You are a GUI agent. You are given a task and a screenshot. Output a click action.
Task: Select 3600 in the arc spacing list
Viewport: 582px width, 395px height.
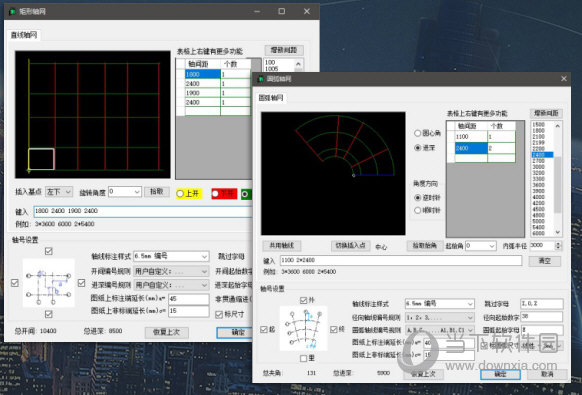tap(539, 185)
